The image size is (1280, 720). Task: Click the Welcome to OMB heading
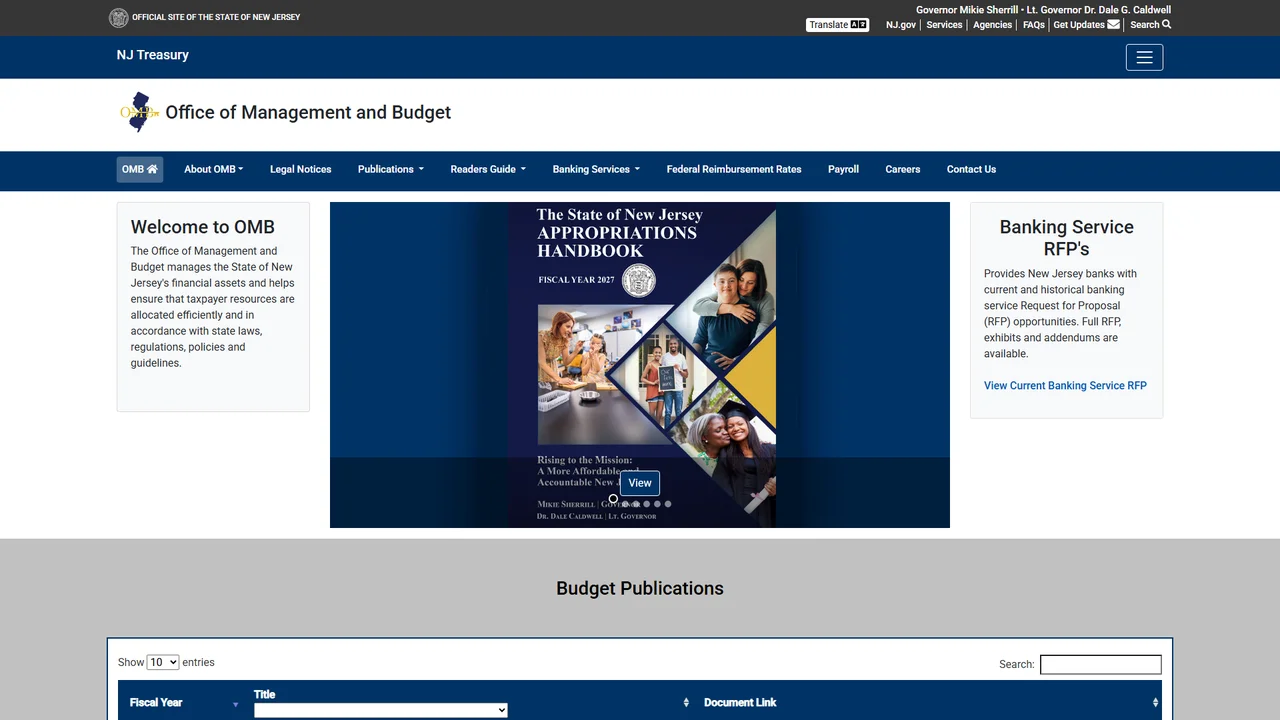pos(203,227)
